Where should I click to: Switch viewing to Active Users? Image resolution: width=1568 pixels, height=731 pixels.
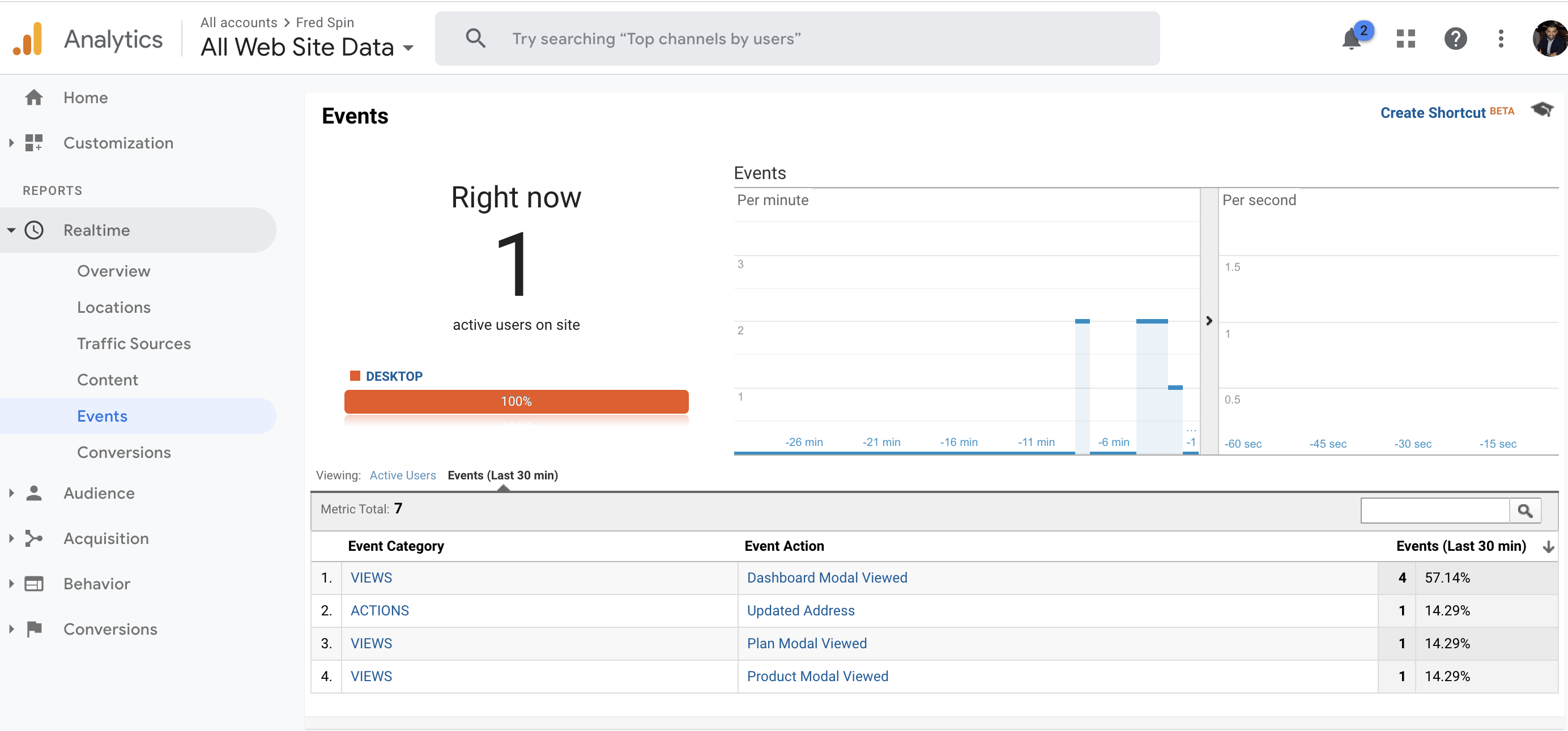[x=402, y=475]
